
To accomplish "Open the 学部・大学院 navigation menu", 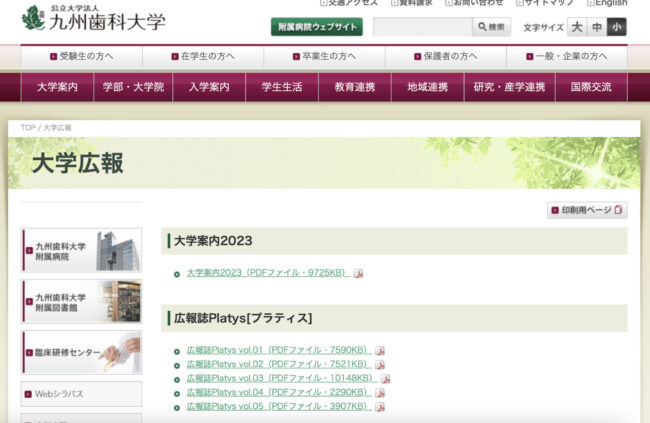I will [x=133, y=87].
